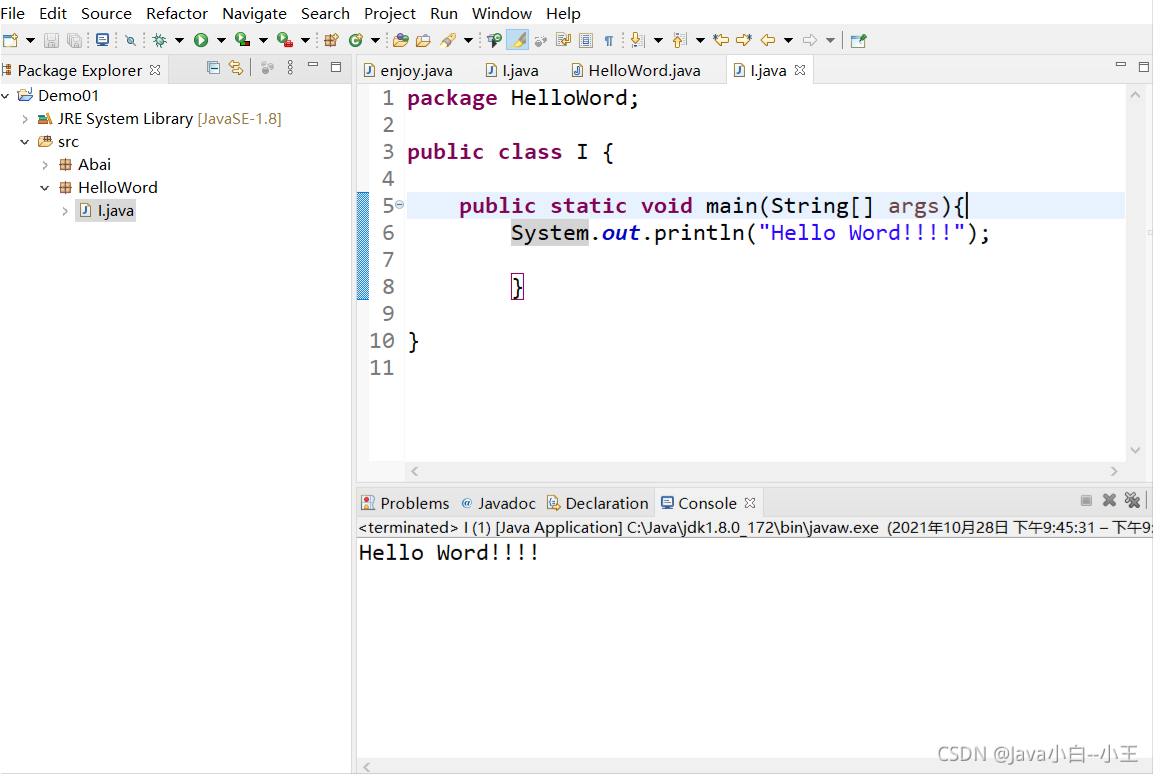Switch to the Declaration tab
The image size is (1153, 774).
(x=598, y=504)
